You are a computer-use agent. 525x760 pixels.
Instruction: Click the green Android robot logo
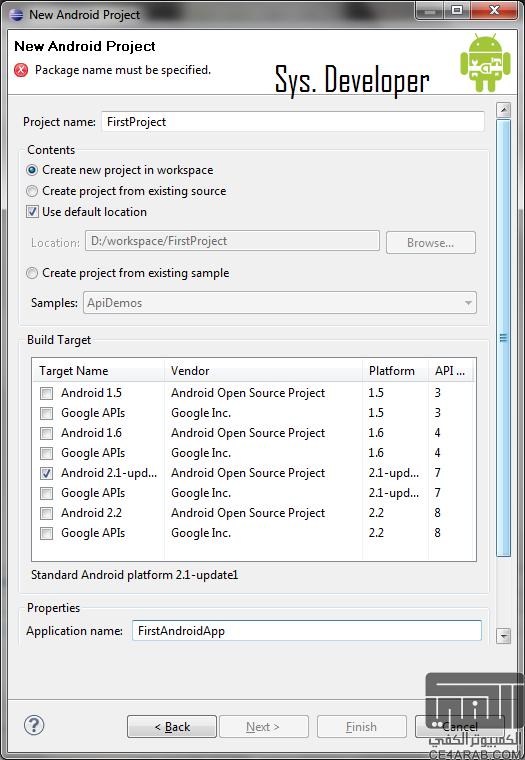pos(485,62)
